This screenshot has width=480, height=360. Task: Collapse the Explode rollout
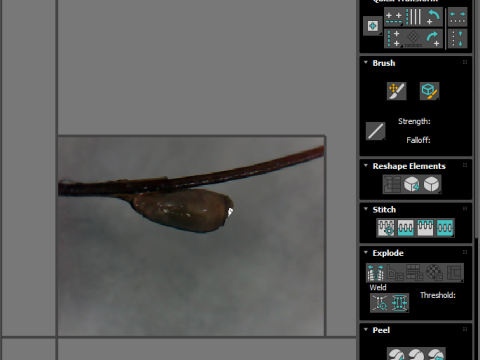coord(366,252)
